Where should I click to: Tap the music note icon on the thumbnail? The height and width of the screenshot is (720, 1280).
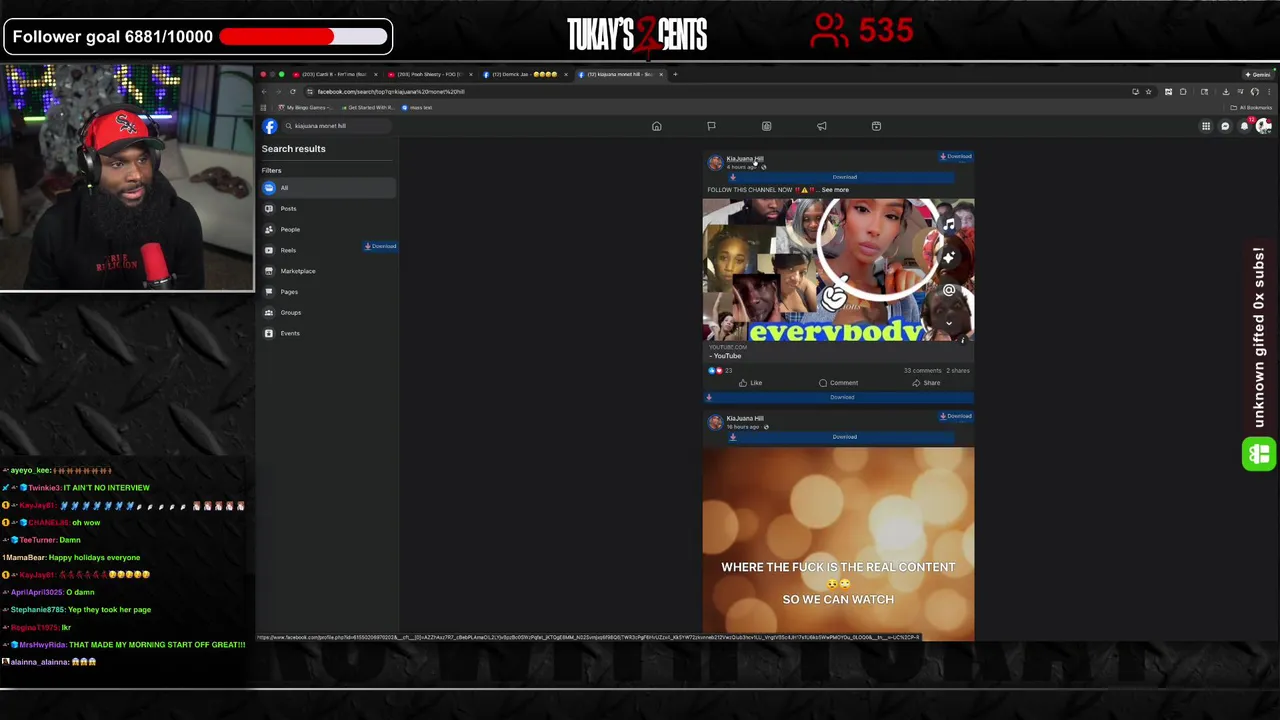[x=948, y=226]
